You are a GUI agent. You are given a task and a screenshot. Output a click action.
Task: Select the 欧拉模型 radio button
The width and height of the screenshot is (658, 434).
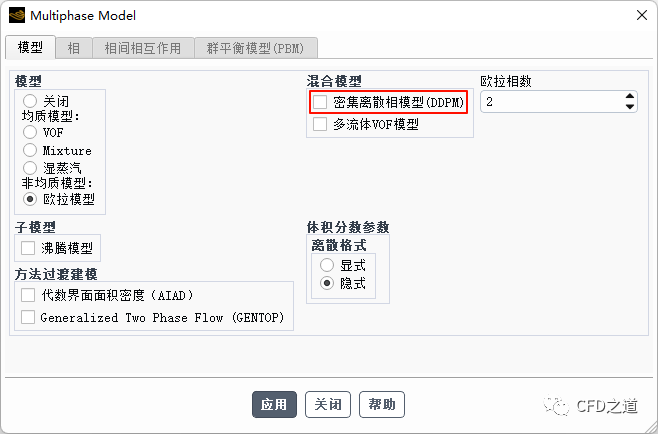click(x=30, y=199)
